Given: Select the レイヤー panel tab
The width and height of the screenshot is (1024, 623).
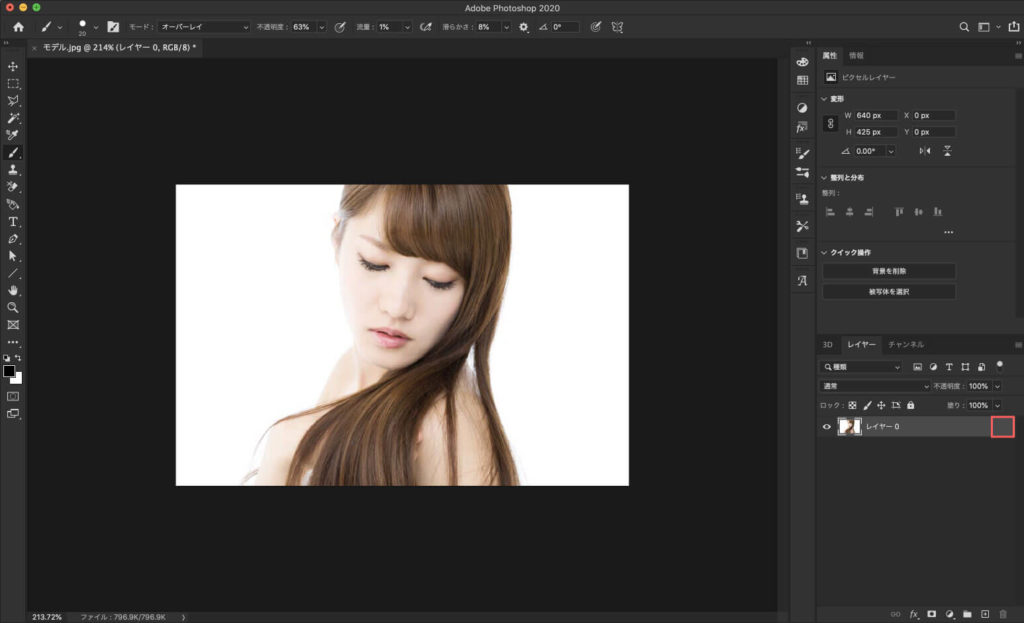Looking at the screenshot, I should [861, 344].
